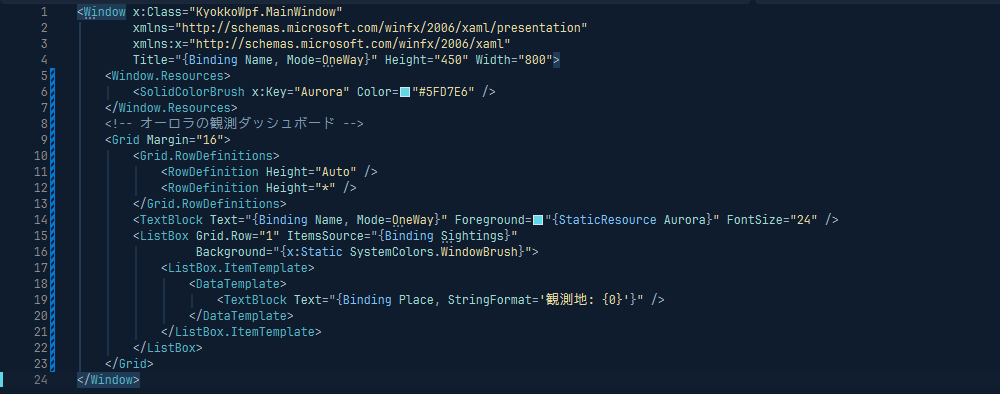Viewport: 1000px width, 394px height.
Task: Click the Foreground color swatch on line 14
Action: click(x=538, y=220)
